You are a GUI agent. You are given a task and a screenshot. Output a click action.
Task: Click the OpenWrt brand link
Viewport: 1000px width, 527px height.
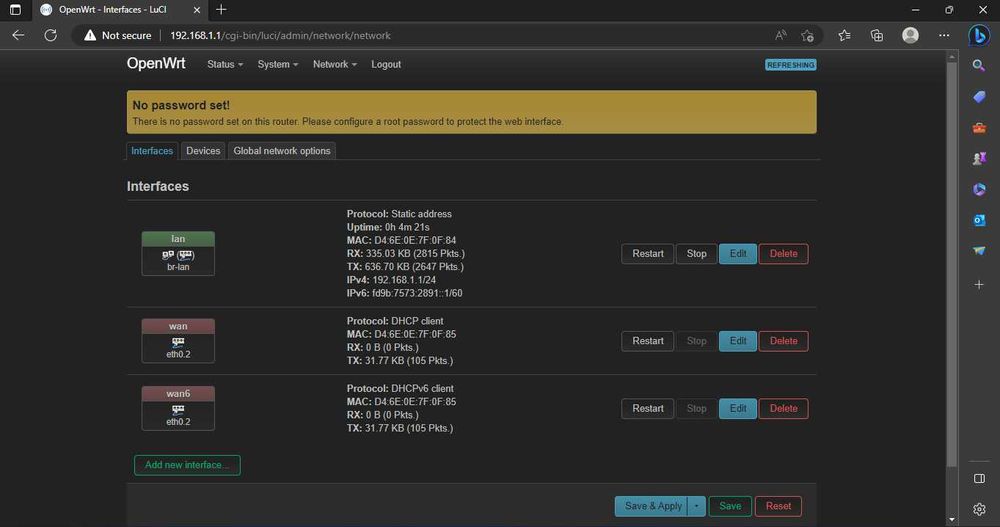[156, 63]
